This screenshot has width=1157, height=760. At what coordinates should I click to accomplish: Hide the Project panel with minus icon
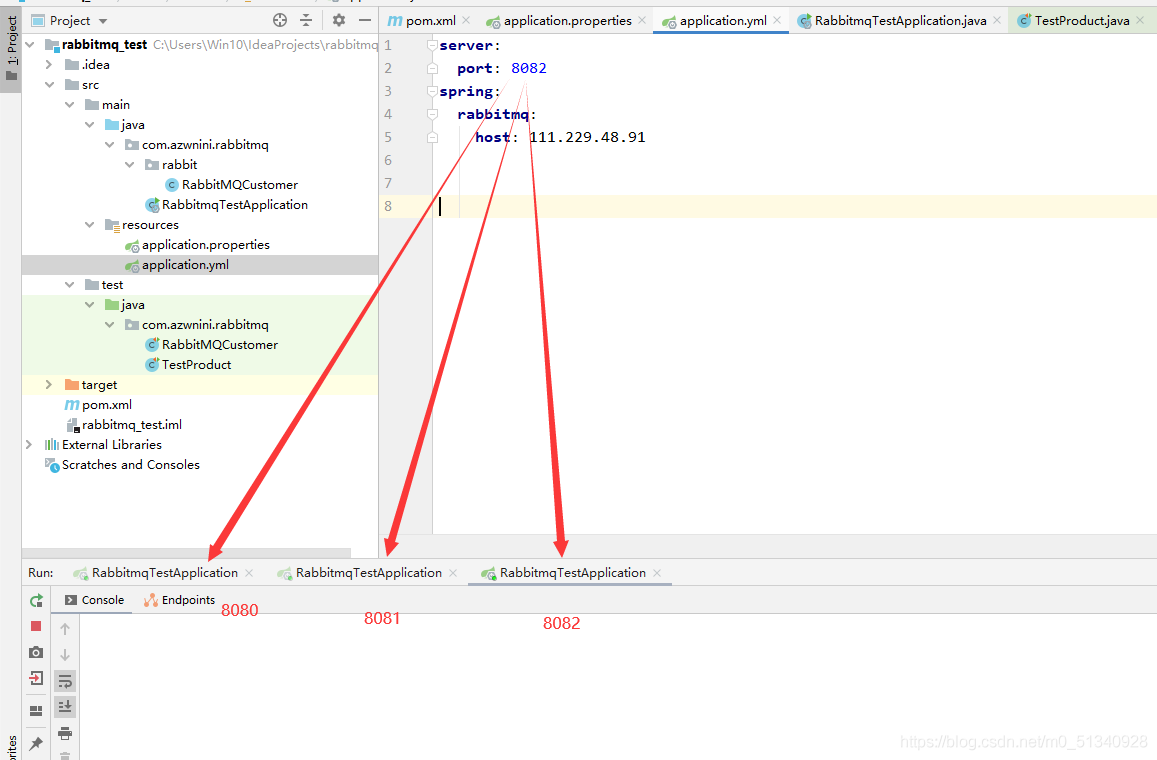pos(365,21)
